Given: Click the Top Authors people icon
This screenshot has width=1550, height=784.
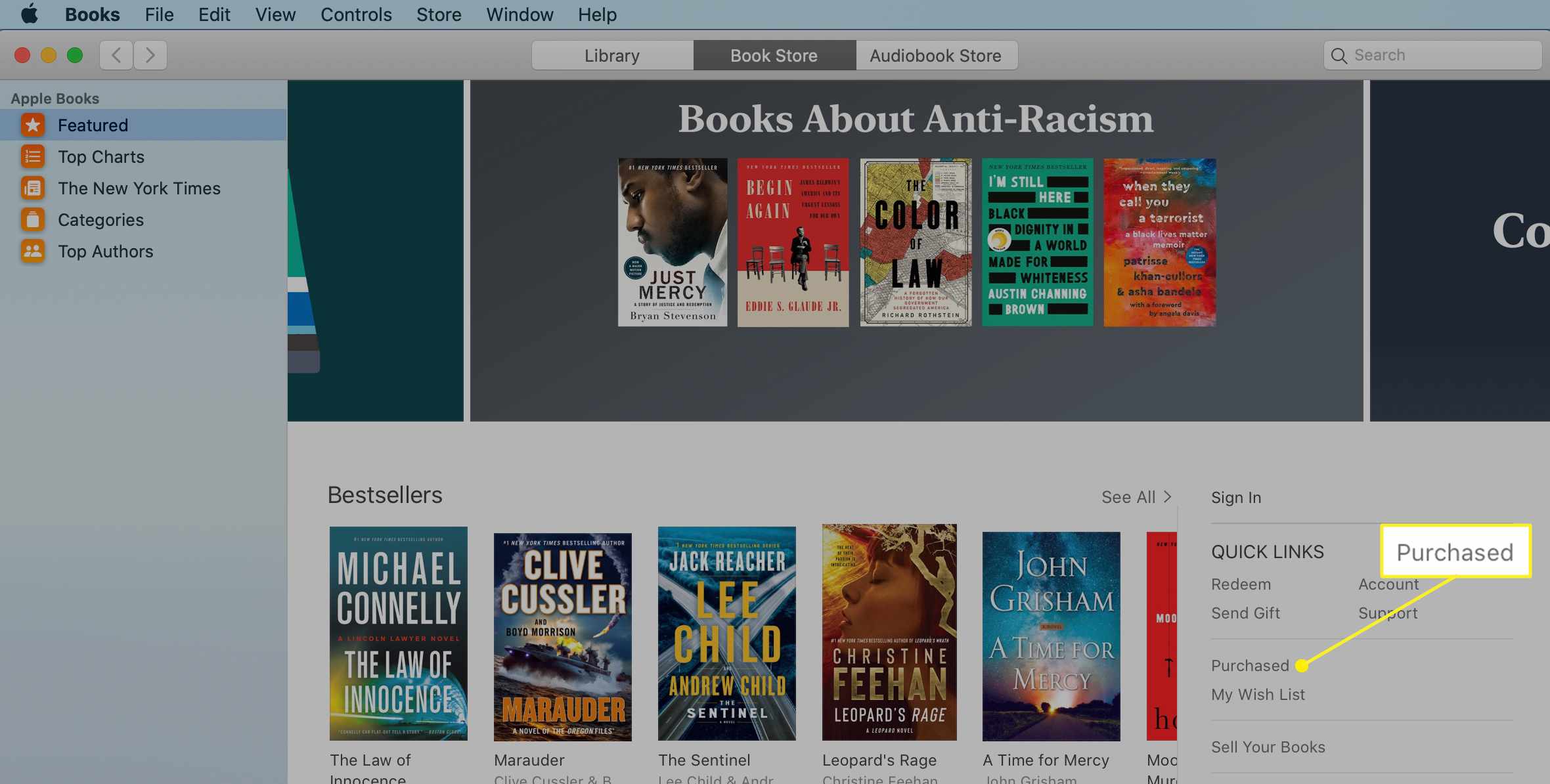Looking at the screenshot, I should point(32,251).
